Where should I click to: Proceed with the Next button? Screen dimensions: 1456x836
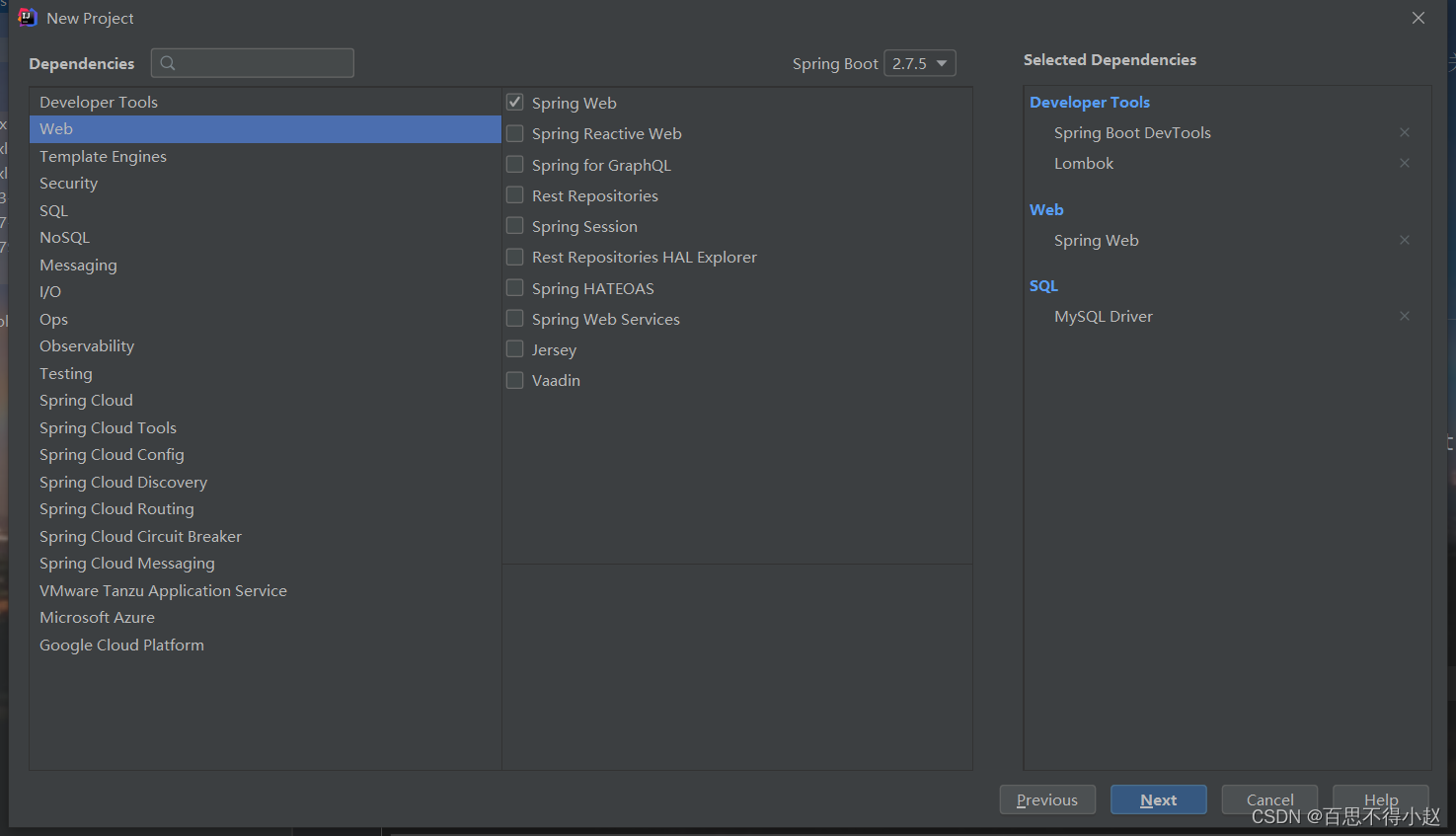point(1159,799)
